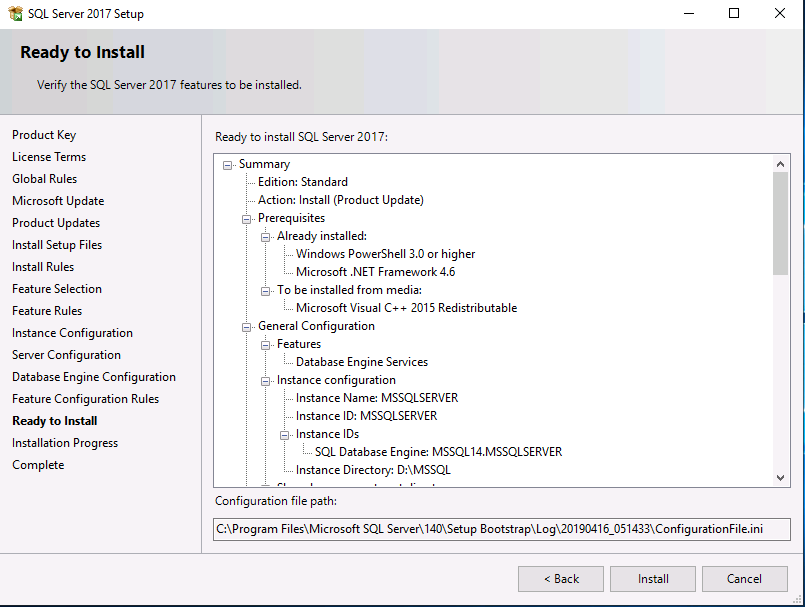Select the Already installed label
This screenshot has width=805, height=607.
(x=322, y=236)
